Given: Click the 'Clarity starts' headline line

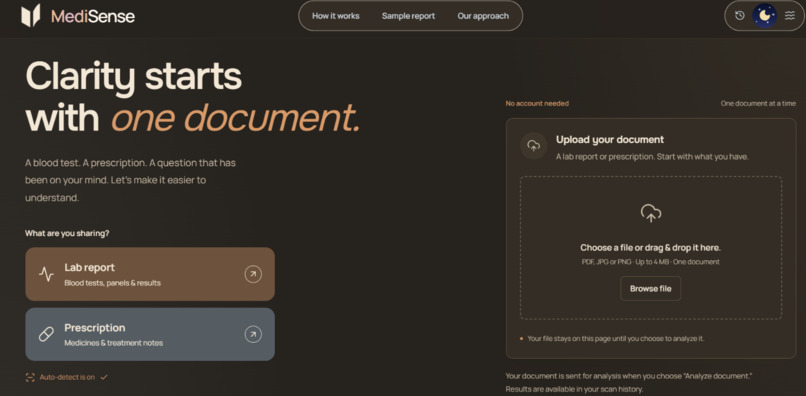Looking at the screenshot, I should point(134,77).
